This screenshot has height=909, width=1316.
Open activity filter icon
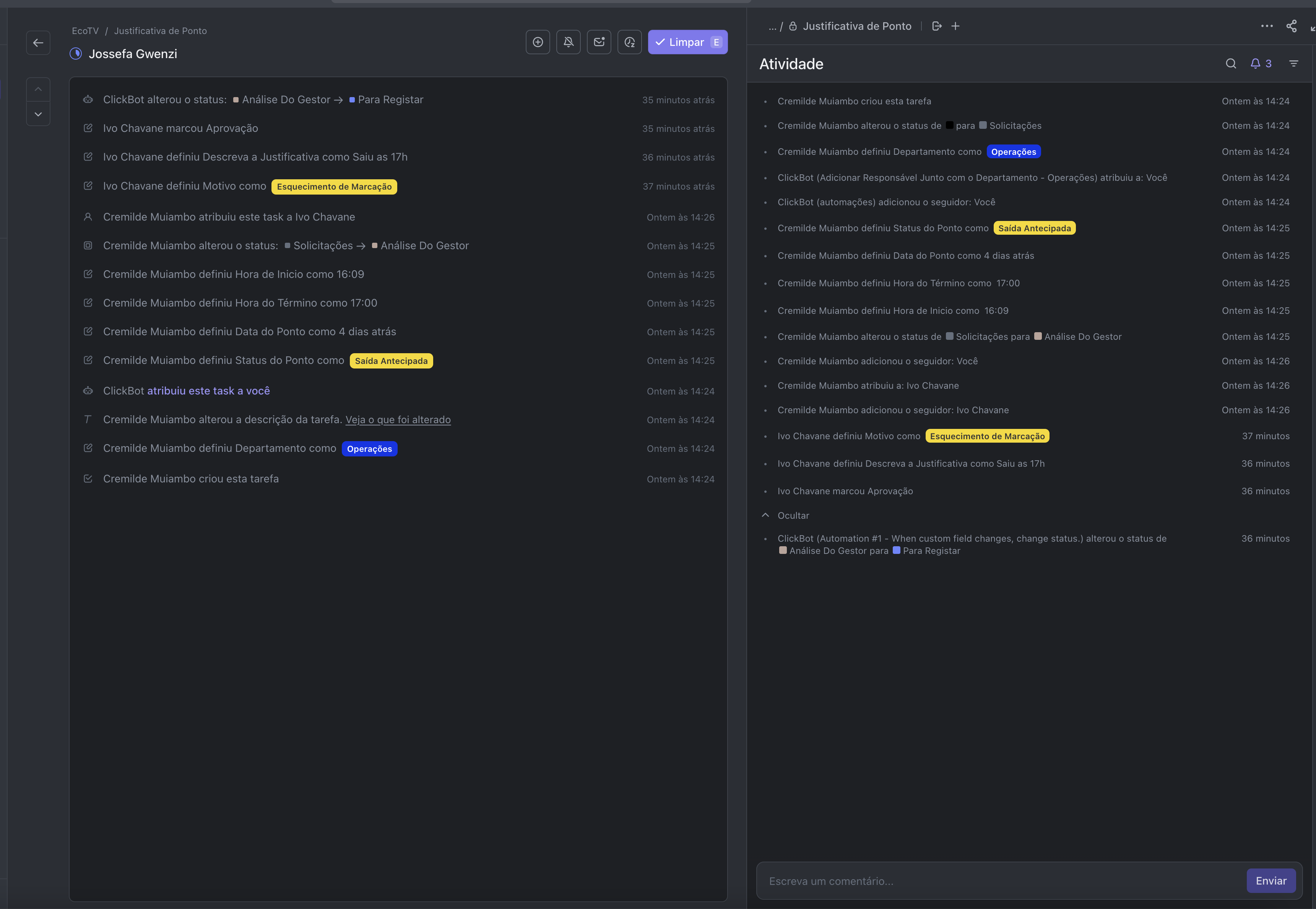click(x=1294, y=64)
